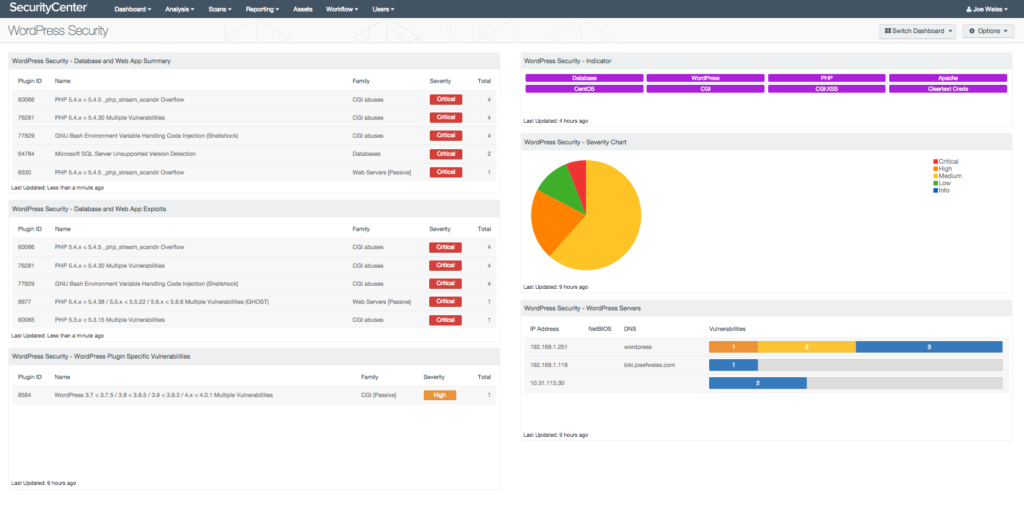This screenshot has width=1024, height=515.
Task: Click the Cleartext Creds indicator
Action: 949,89
